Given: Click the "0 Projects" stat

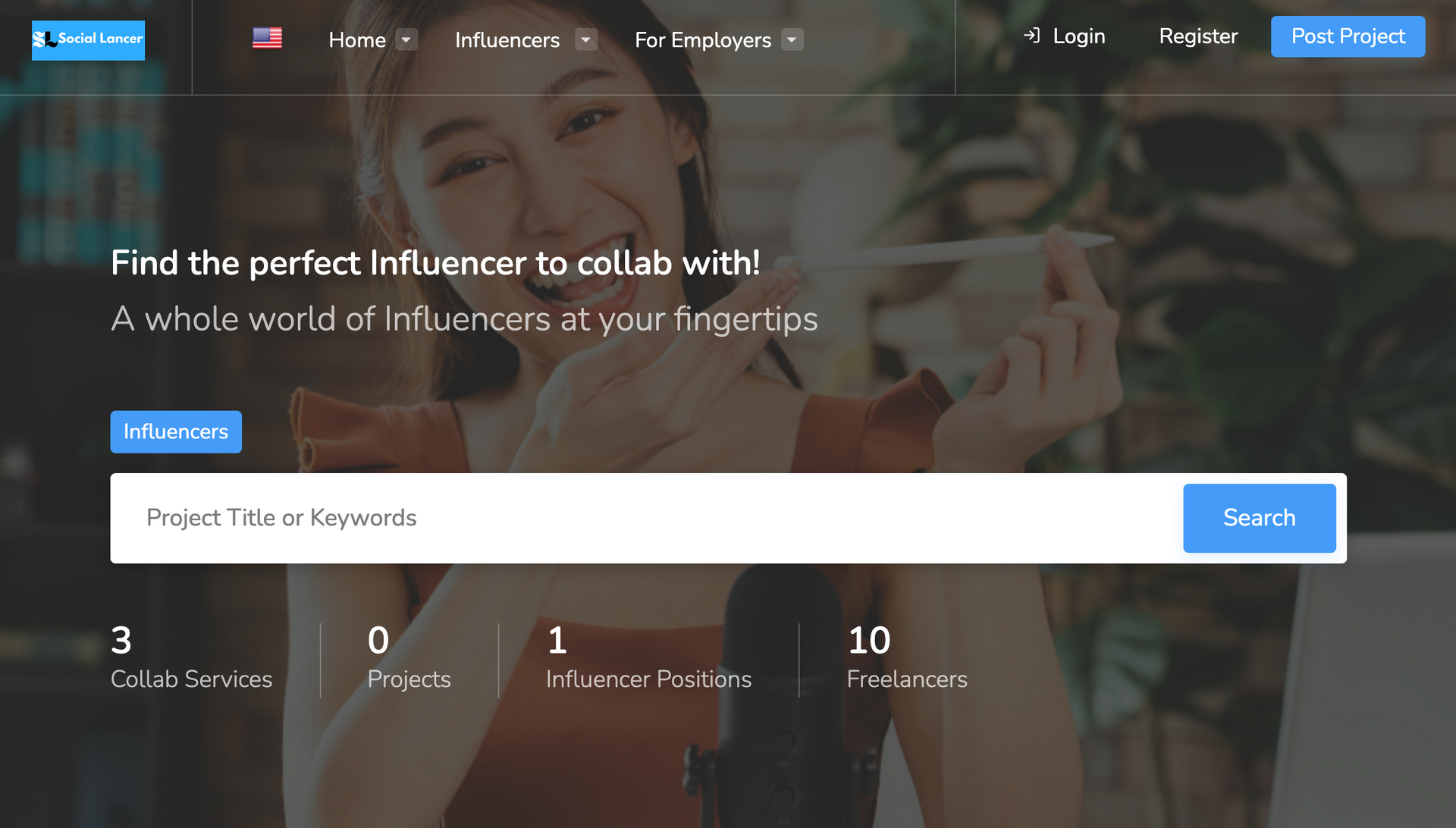Looking at the screenshot, I should pyautogui.click(x=409, y=657).
